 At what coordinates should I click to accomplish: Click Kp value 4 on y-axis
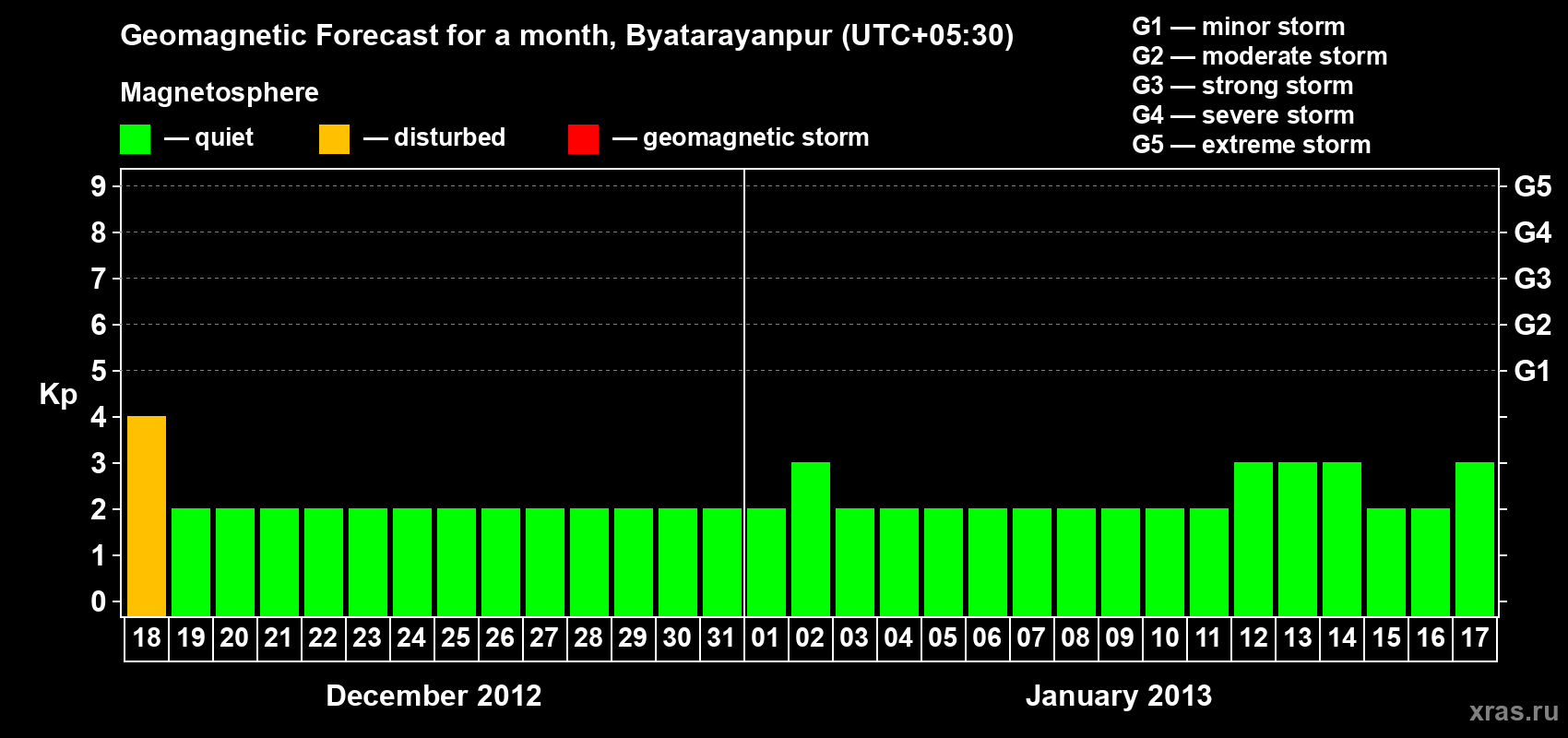pos(99,417)
